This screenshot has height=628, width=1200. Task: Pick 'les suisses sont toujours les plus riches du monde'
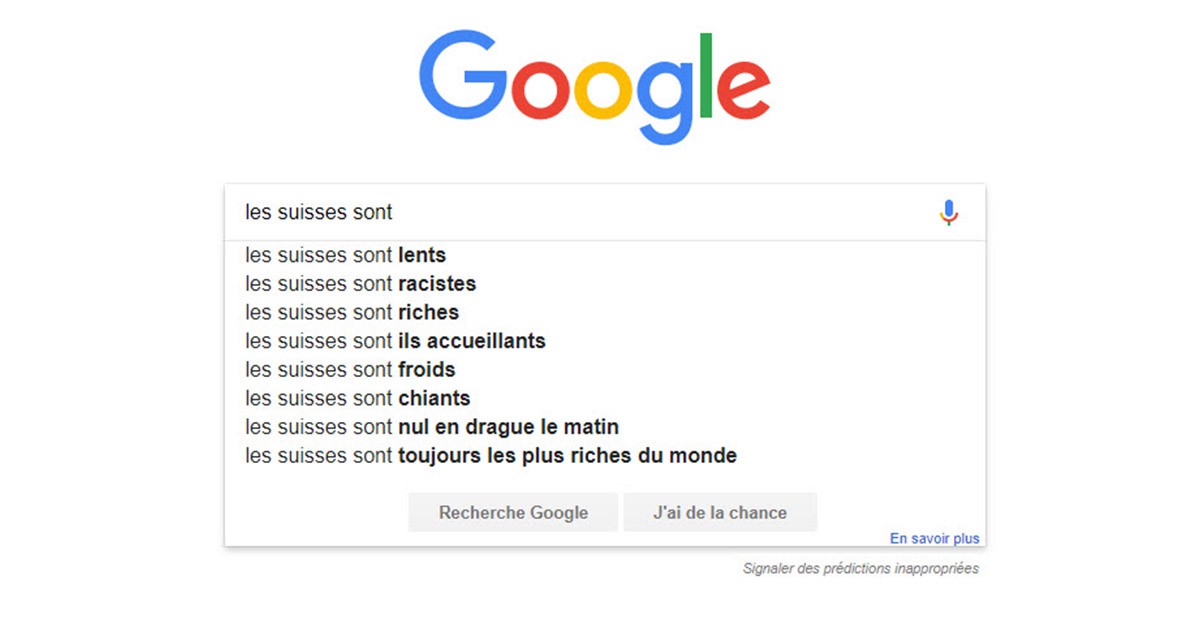point(490,455)
